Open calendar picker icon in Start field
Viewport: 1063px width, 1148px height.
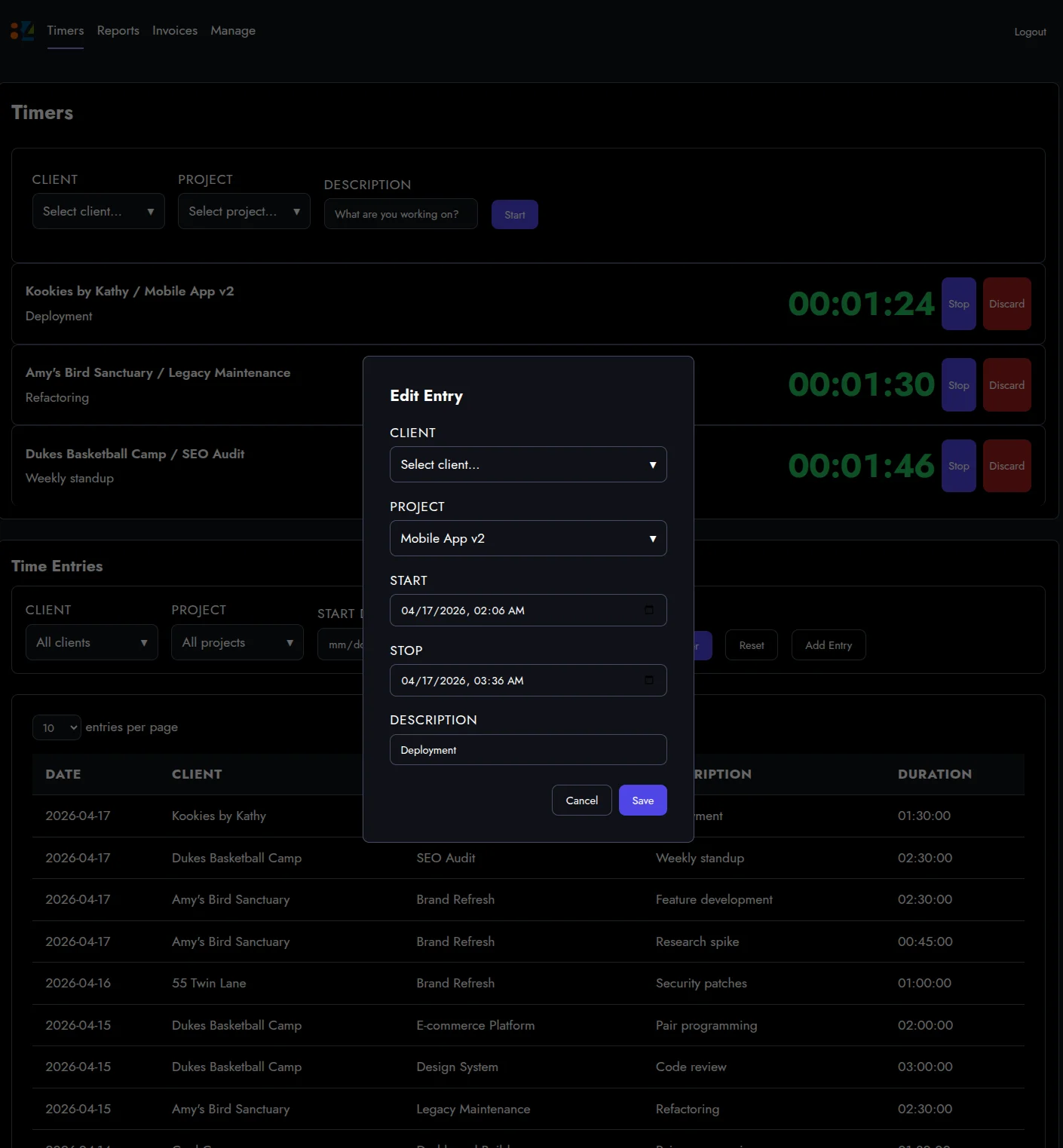click(x=649, y=610)
